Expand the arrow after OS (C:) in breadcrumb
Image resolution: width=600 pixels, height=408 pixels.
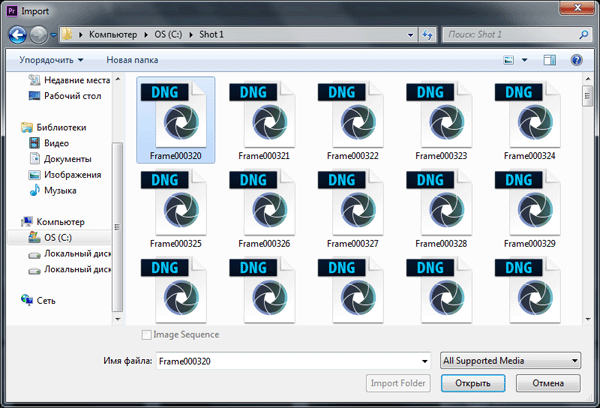191,35
